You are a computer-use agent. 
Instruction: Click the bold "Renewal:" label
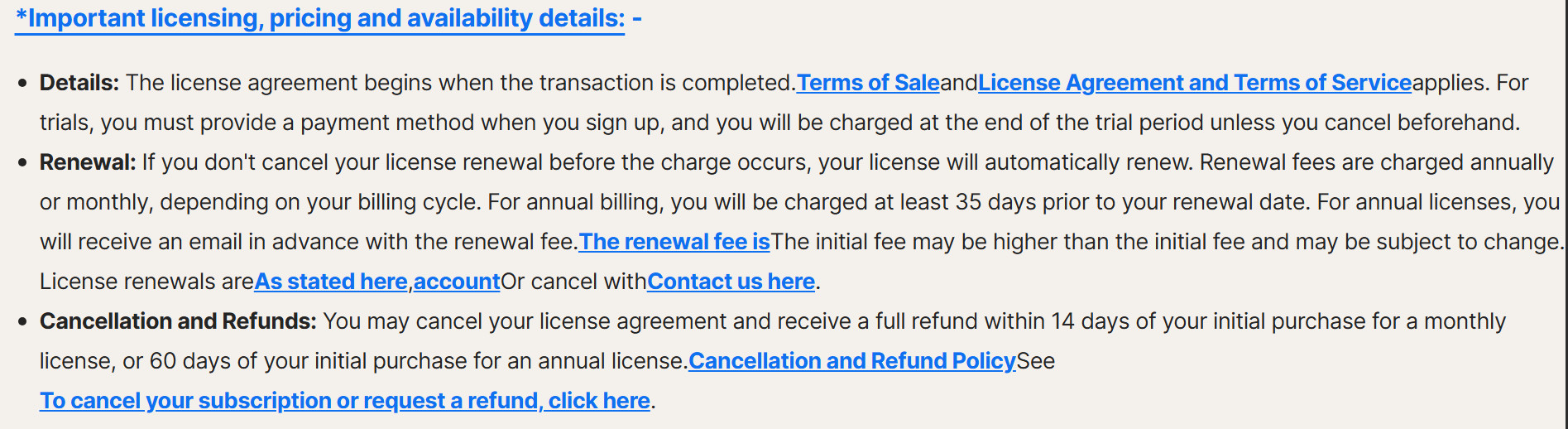88,162
